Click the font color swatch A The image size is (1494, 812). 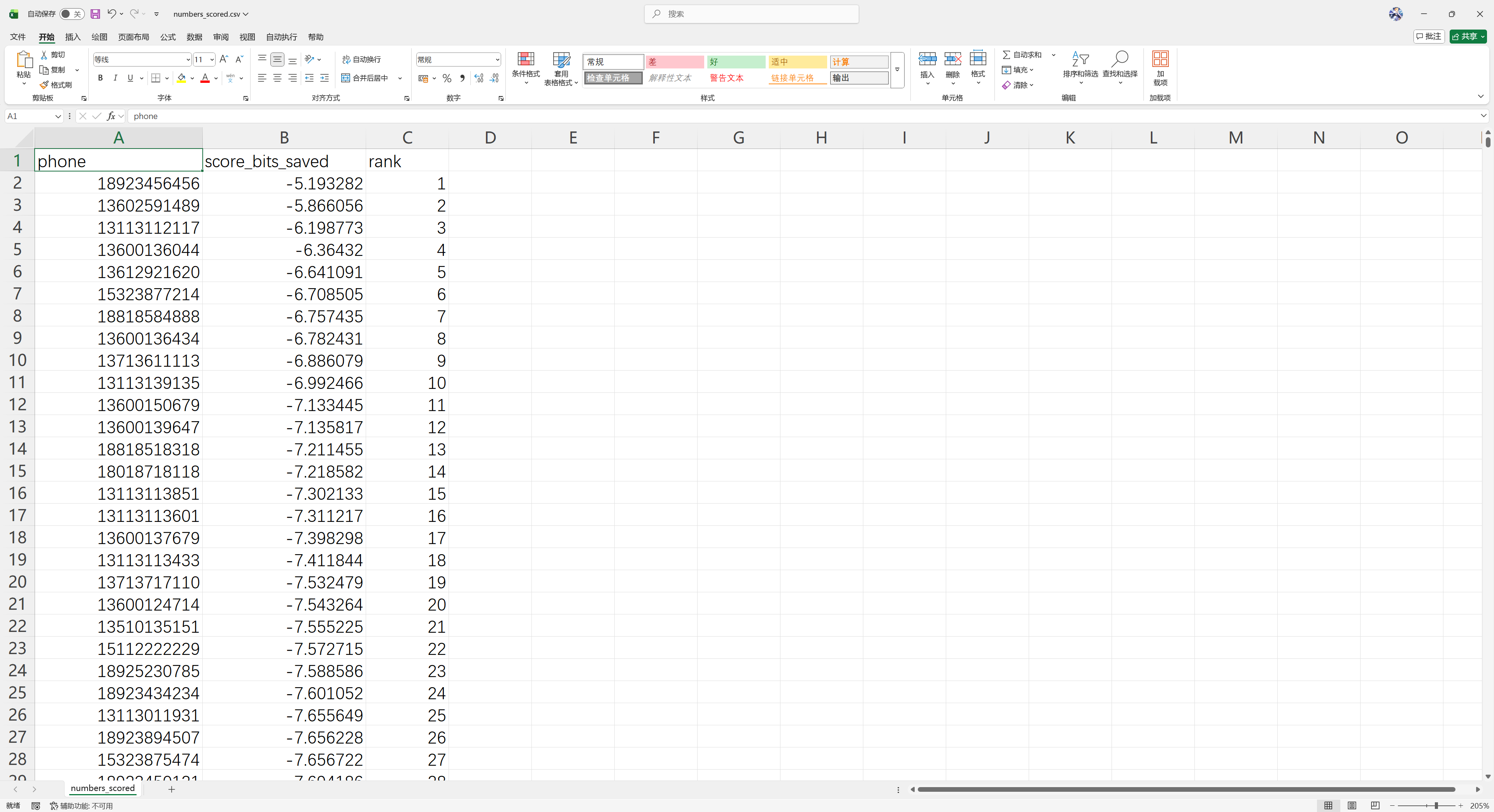[205, 78]
